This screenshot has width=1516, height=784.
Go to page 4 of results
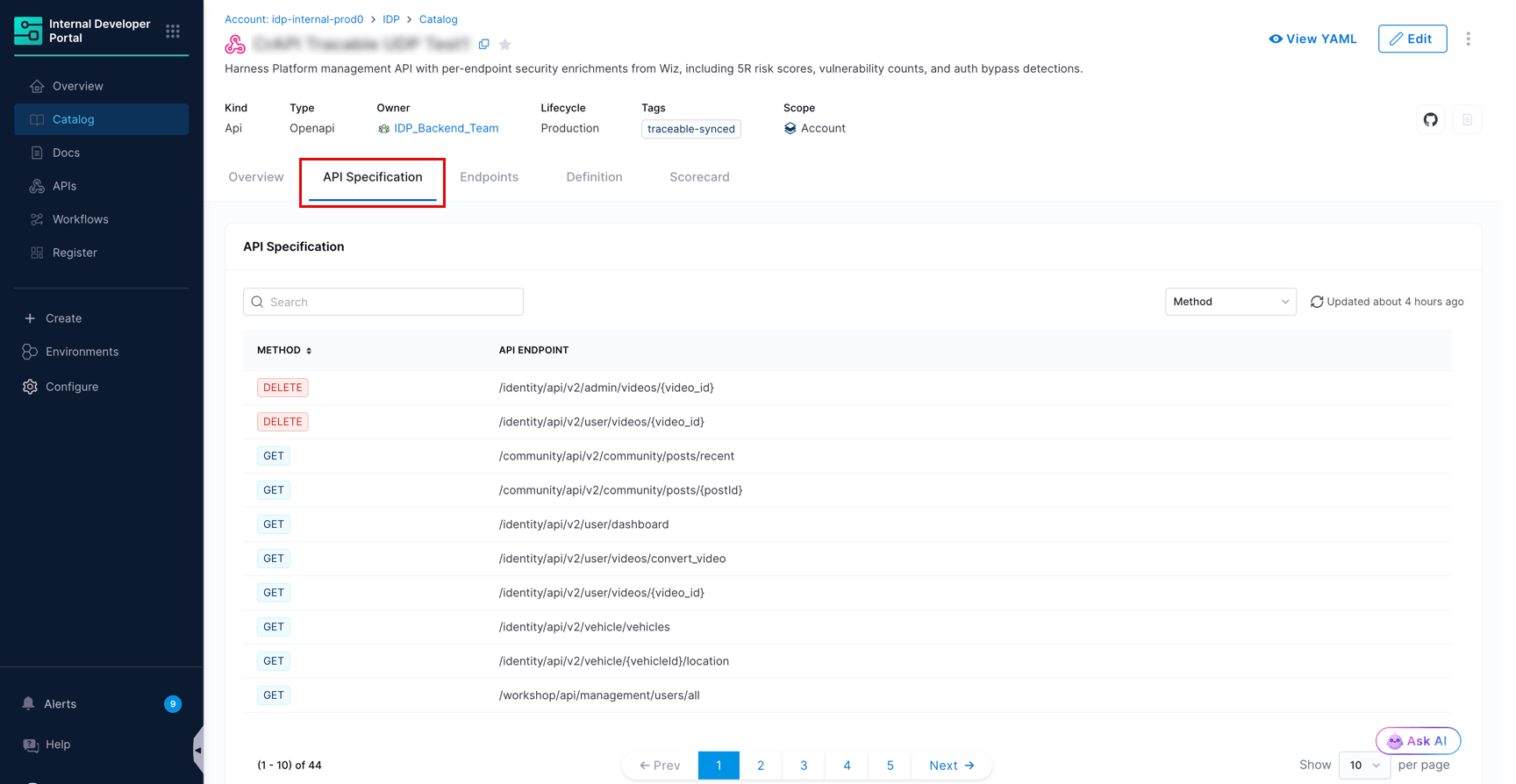[847, 766]
